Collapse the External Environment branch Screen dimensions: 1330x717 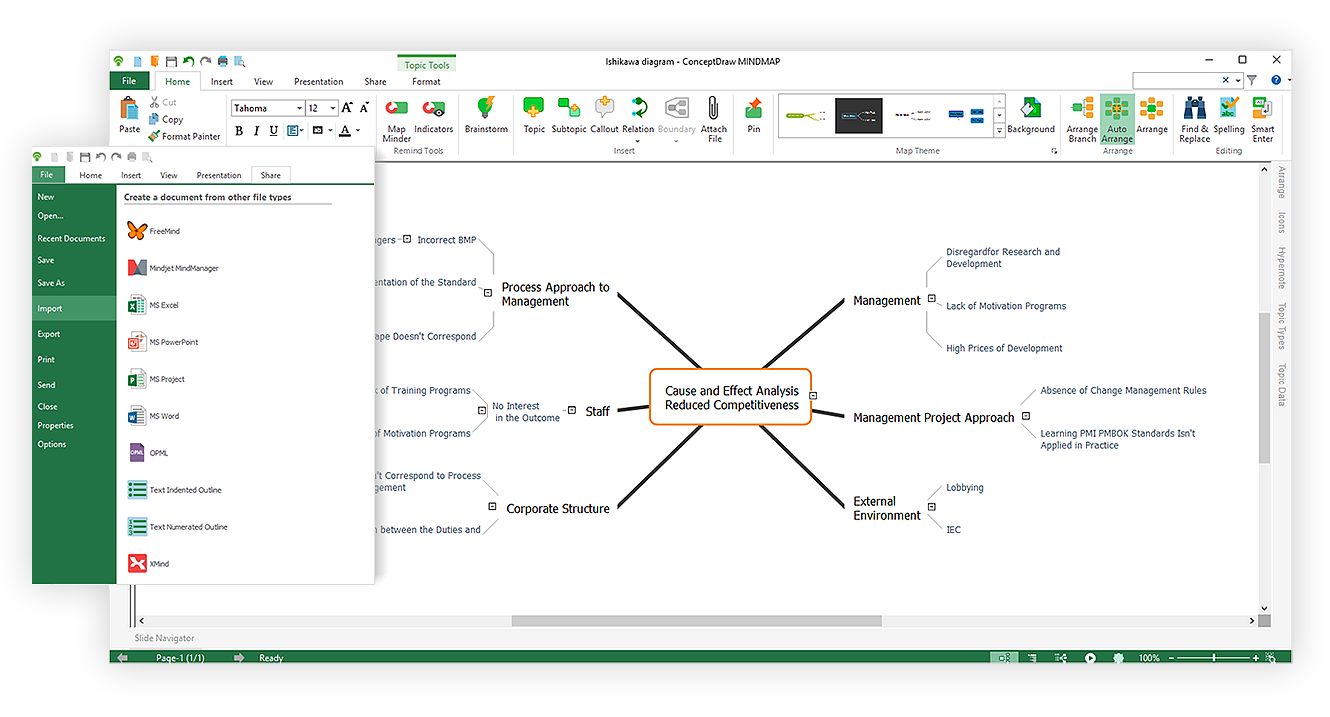tap(932, 507)
